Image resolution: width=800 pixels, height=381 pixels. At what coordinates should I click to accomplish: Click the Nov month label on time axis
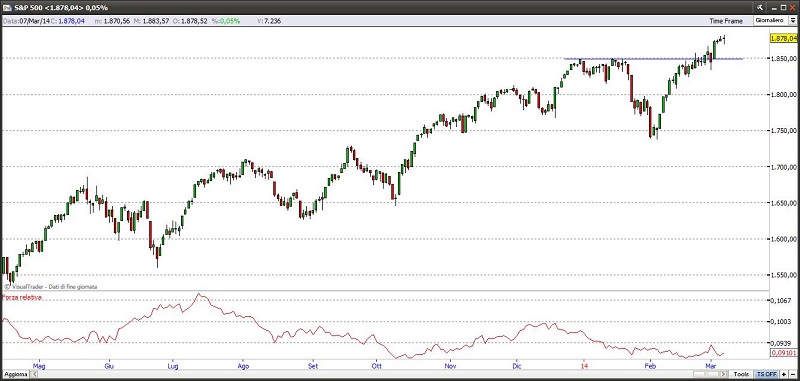pyautogui.click(x=449, y=366)
